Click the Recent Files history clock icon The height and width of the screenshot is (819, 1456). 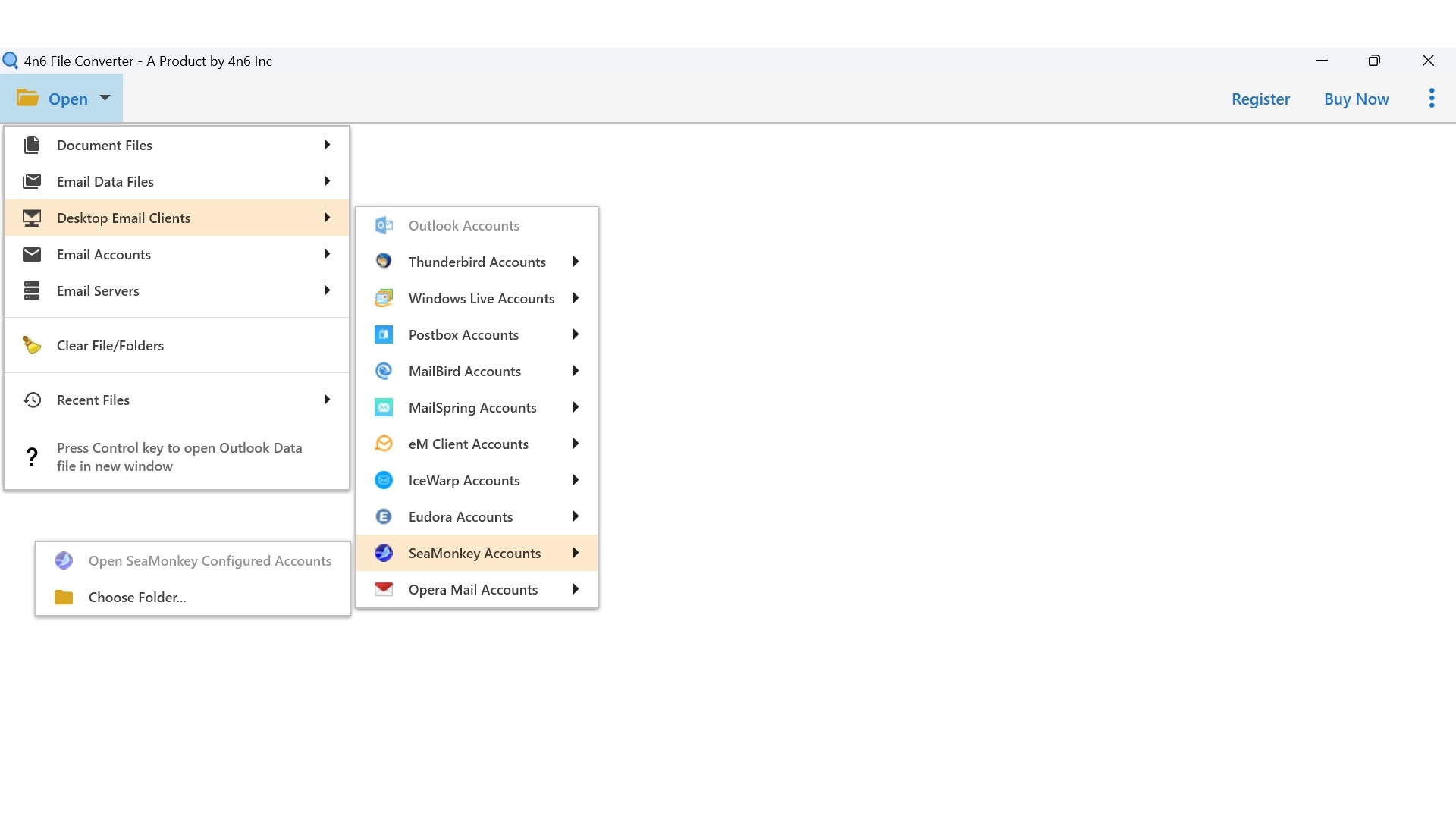point(32,400)
